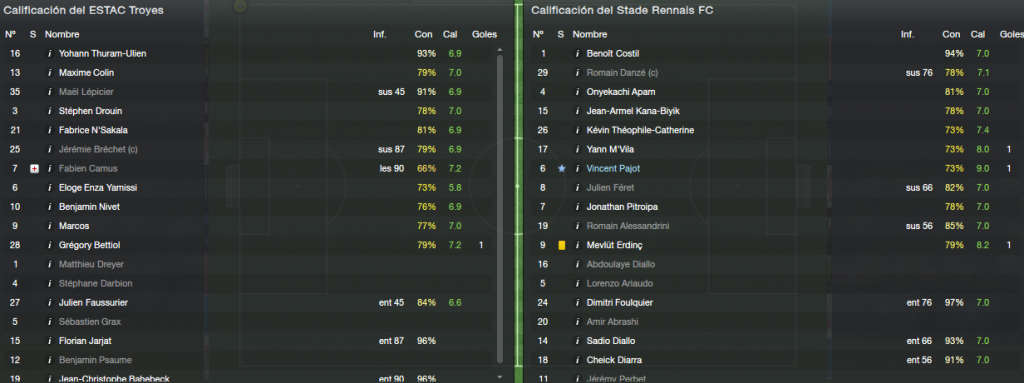The height and width of the screenshot is (383, 1024).
Task: Click scroll down arrow in Troyes list
Action: click(x=500, y=377)
